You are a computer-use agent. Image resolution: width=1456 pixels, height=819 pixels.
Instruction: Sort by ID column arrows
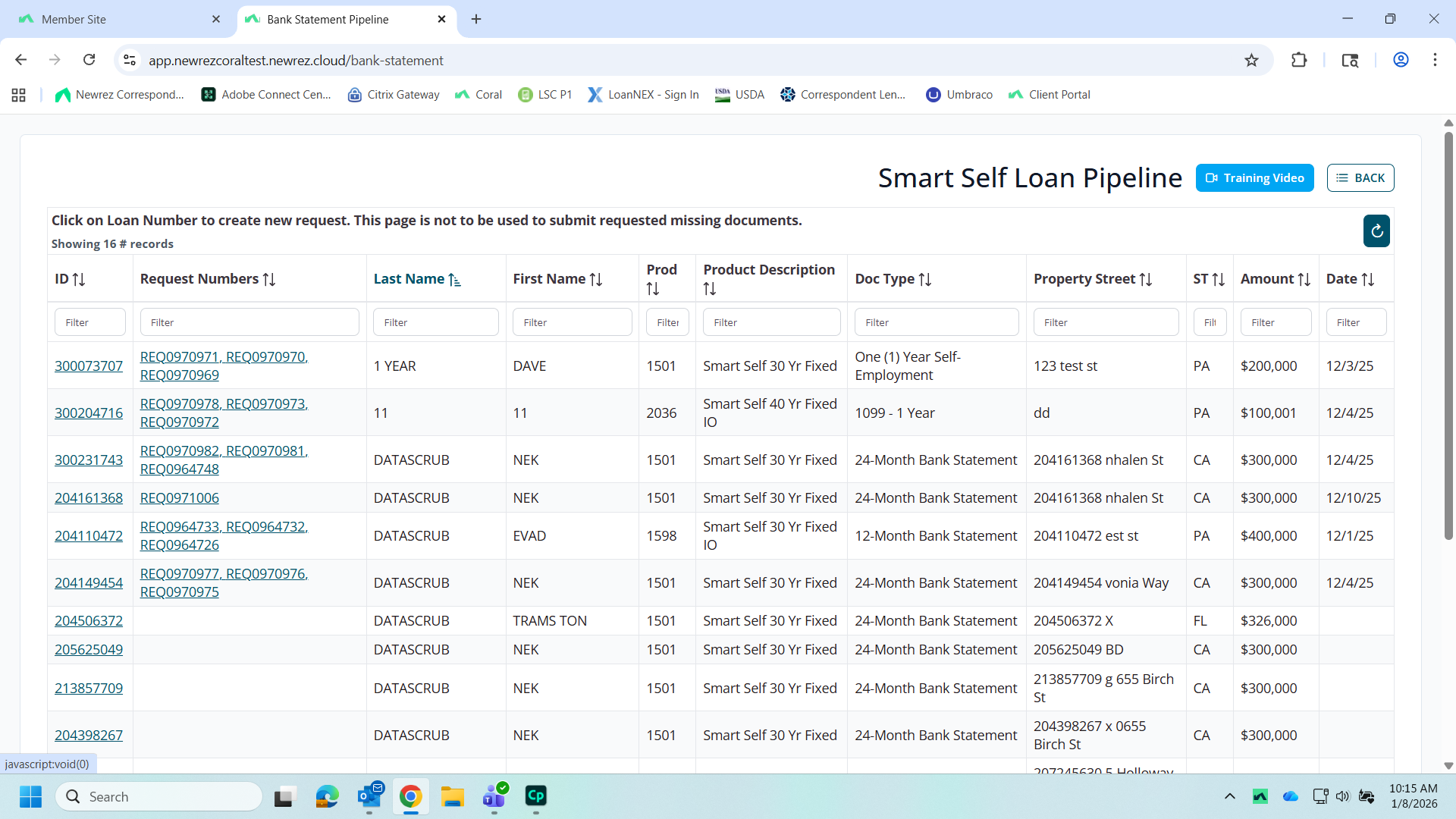[79, 280]
